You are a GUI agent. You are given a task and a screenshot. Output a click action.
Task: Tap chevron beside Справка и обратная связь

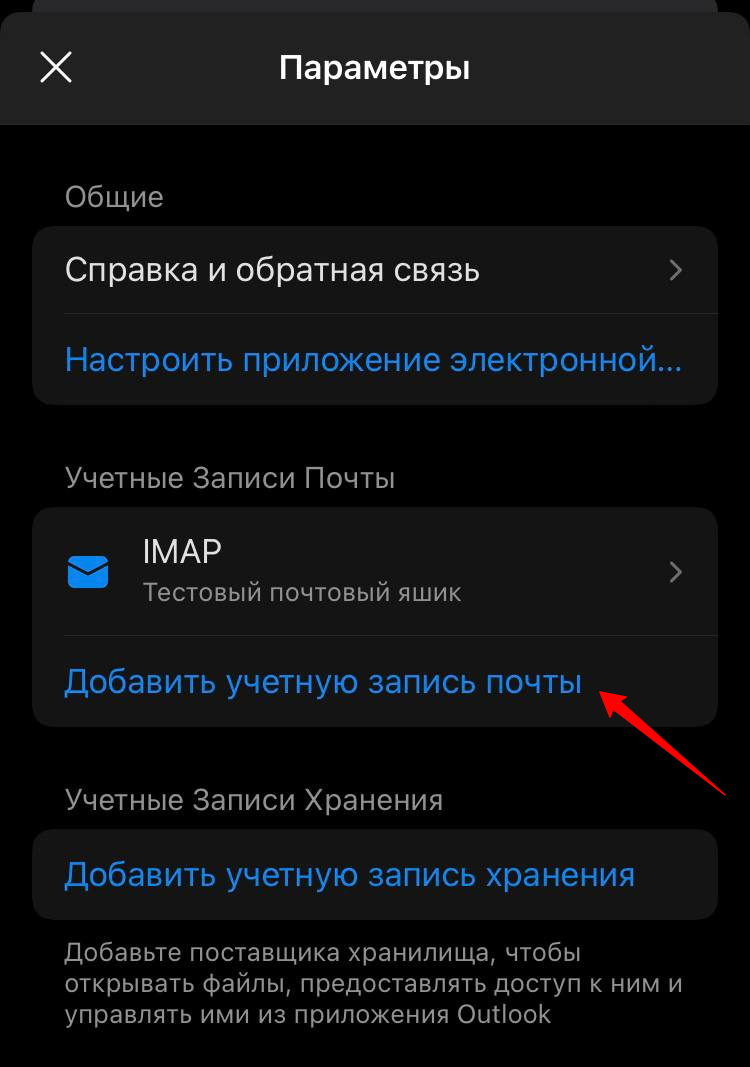point(675,270)
